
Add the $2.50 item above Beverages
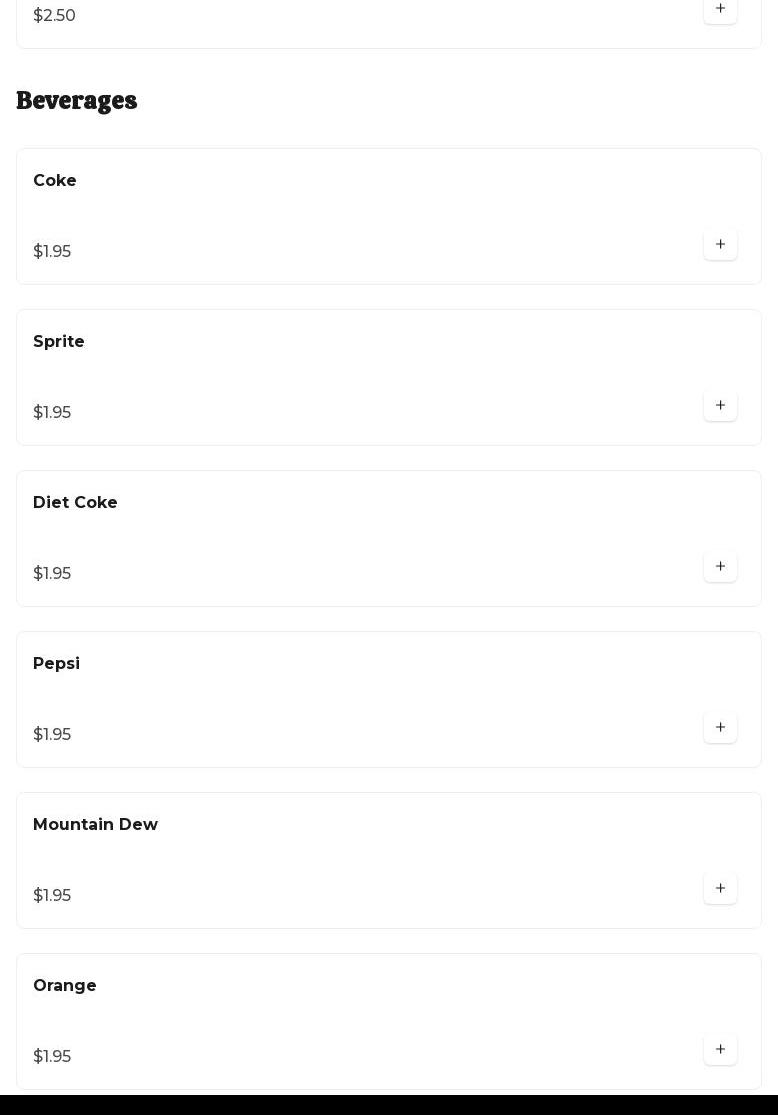pyautogui.click(x=720, y=9)
